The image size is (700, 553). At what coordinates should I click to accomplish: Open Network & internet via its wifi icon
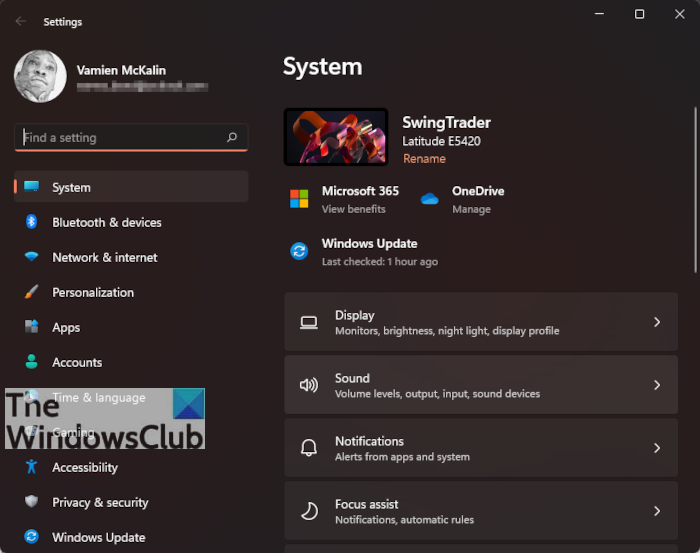point(32,257)
